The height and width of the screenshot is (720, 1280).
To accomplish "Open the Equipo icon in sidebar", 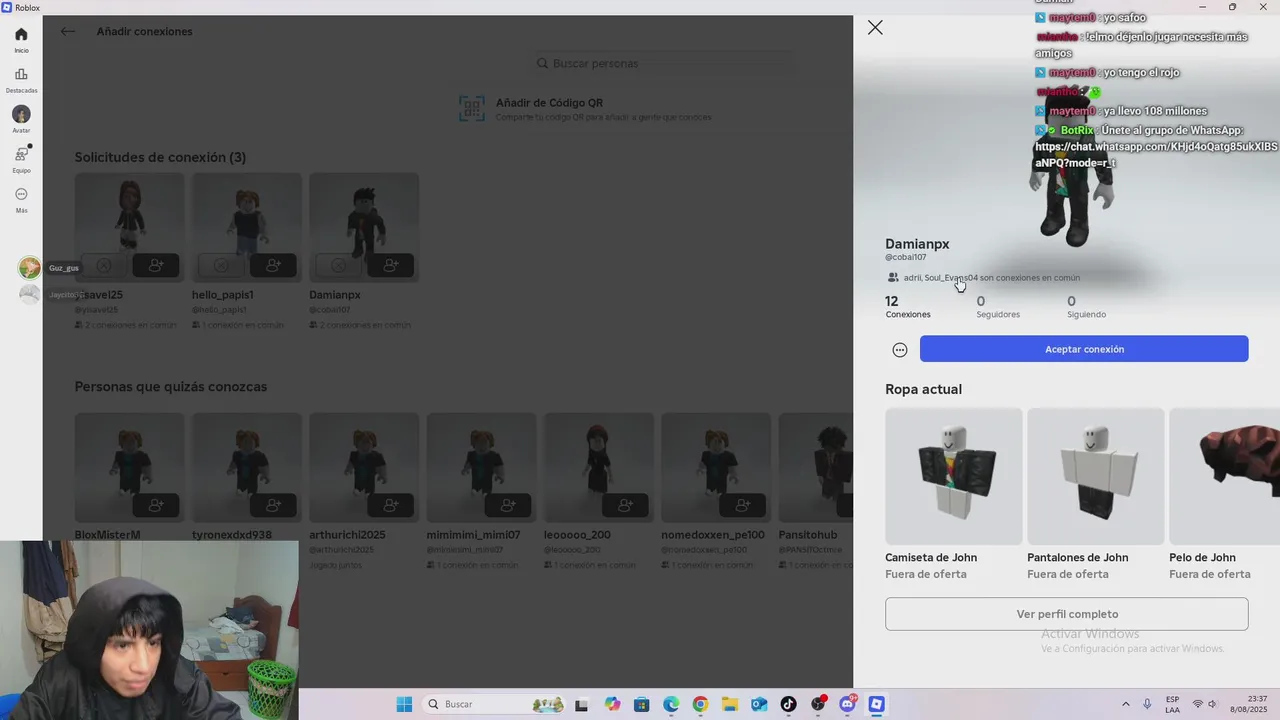I will [x=21, y=159].
